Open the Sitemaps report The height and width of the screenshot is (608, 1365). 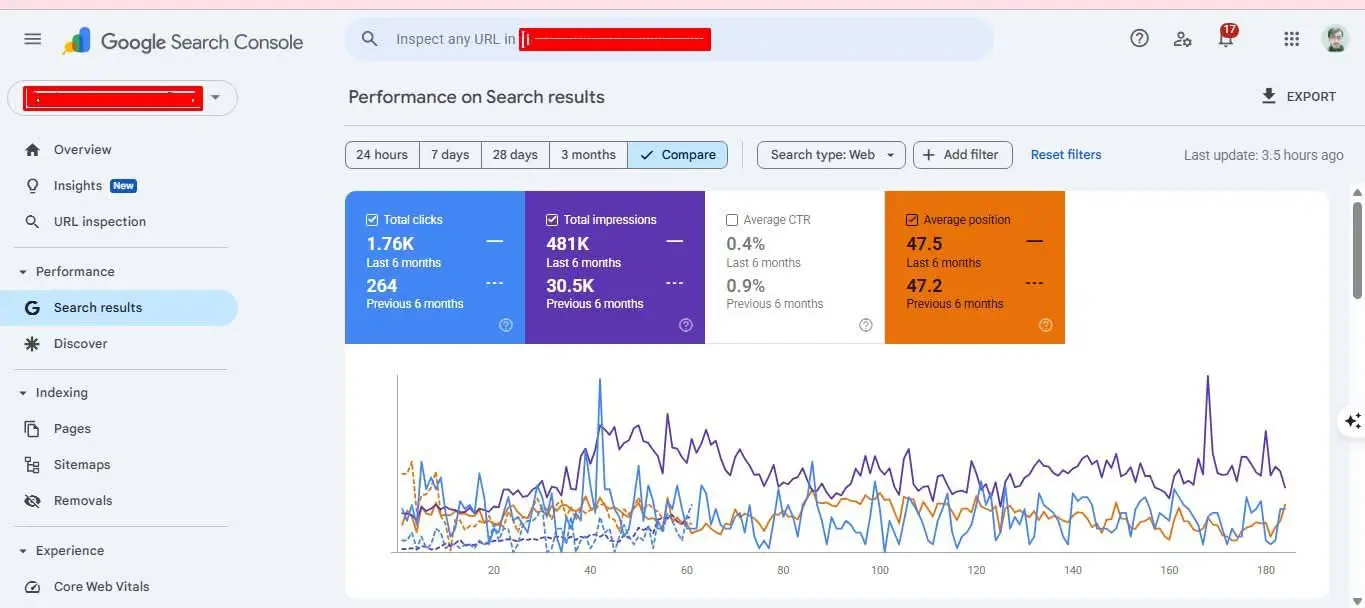(x=81, y=464)
